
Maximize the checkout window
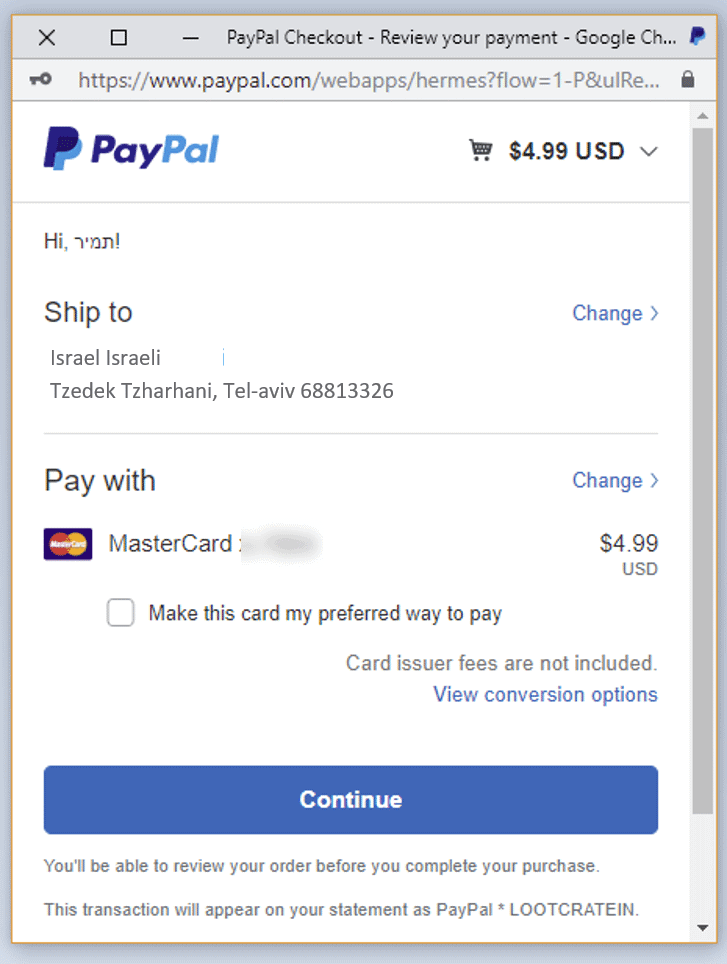(118, 38)
